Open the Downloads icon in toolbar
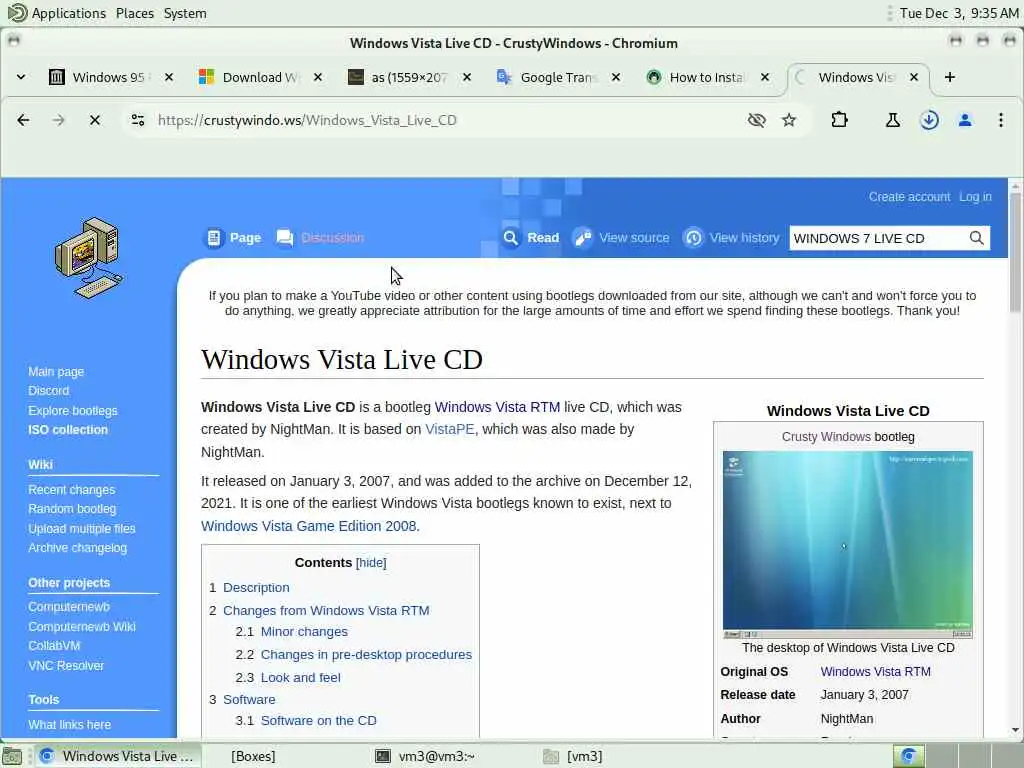Image resolution: width=1024 pixels, height=768 pixels. [x=929, y=120]
